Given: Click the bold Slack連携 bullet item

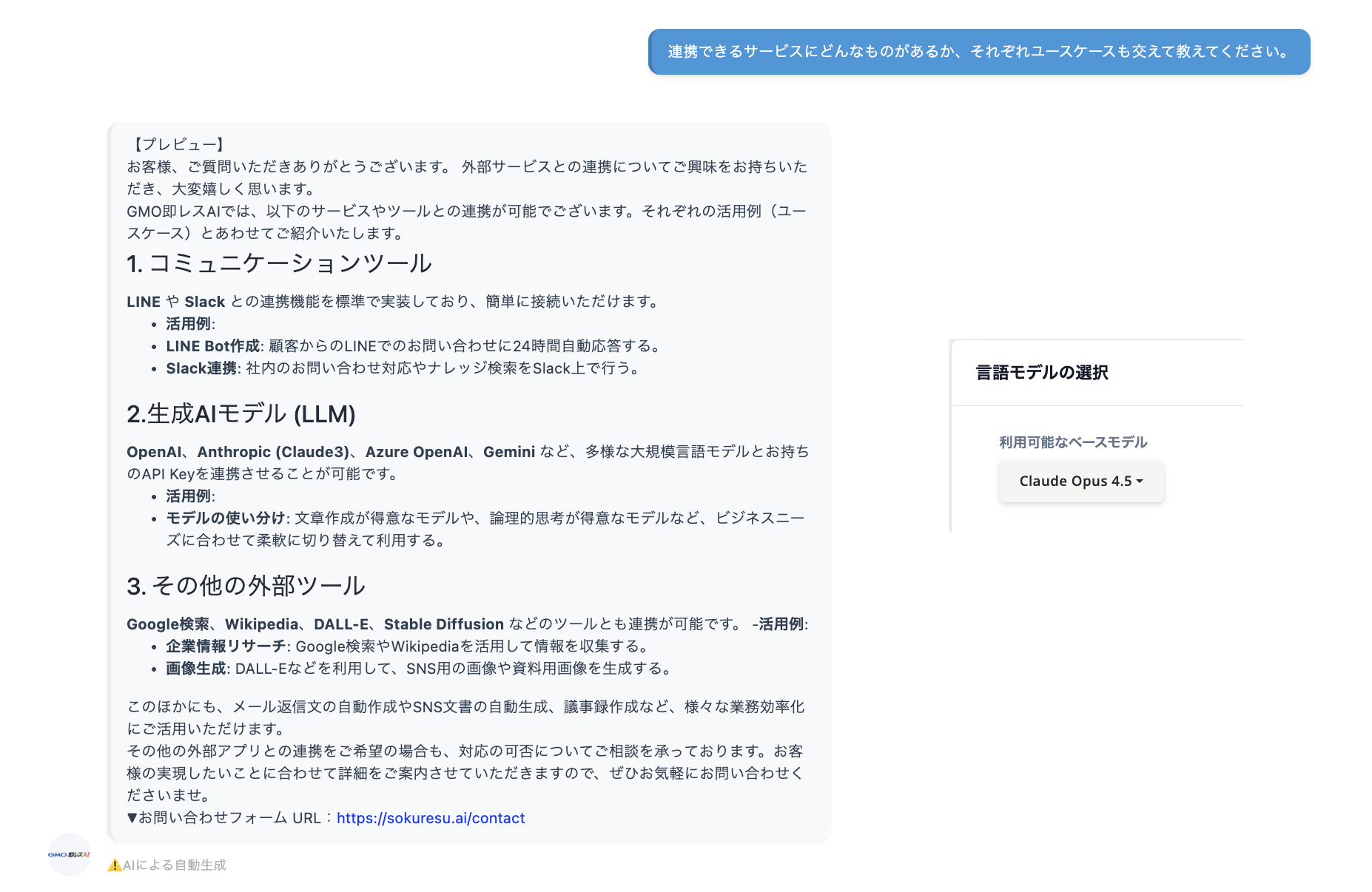Looking at the screenshot, I should (201, 368).
